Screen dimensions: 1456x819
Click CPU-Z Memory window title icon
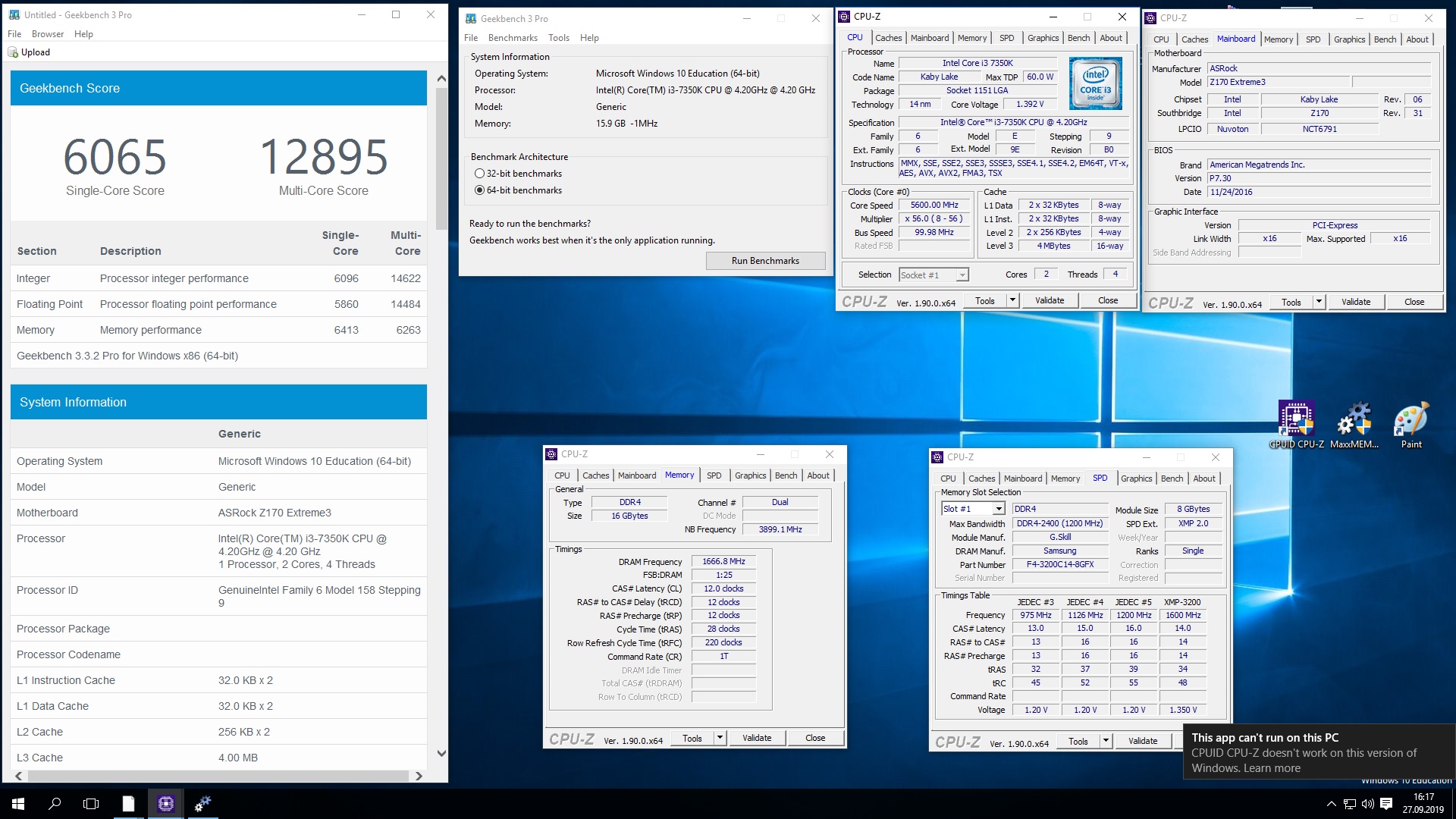click(551, 454)
